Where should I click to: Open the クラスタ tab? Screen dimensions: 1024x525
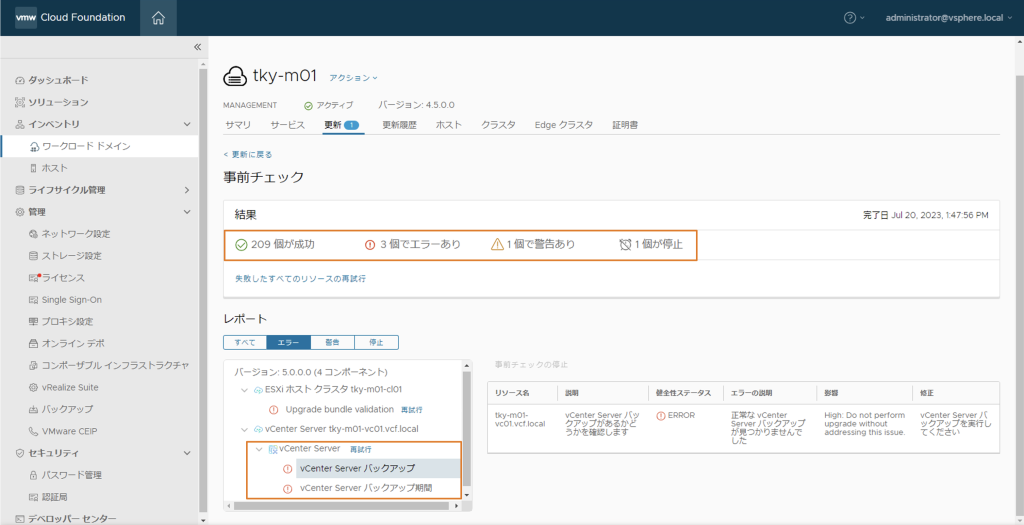(x=498, y=125)
